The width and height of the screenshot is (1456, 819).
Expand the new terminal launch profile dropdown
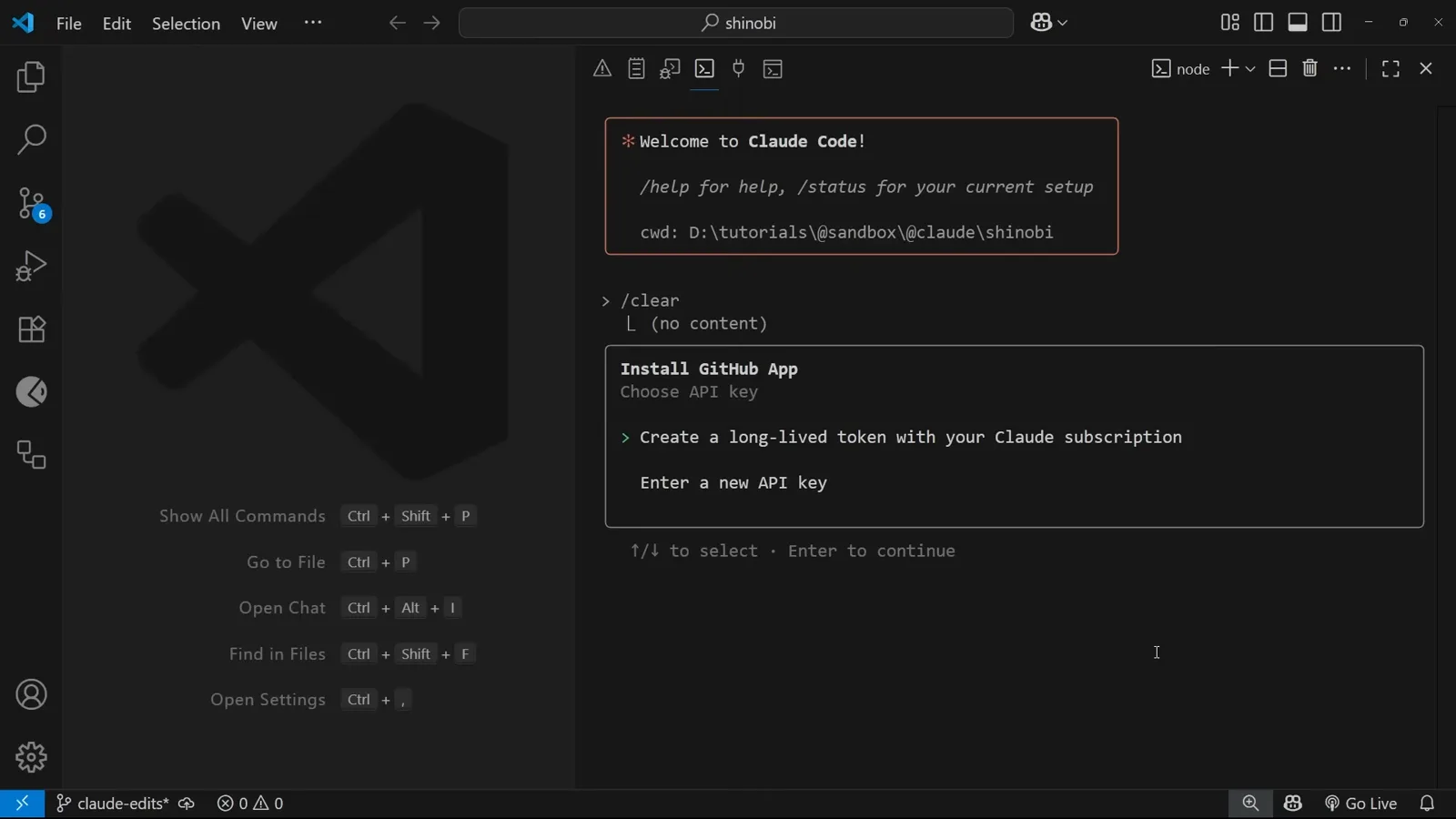pyautogui.click(x=1250, y=69)
